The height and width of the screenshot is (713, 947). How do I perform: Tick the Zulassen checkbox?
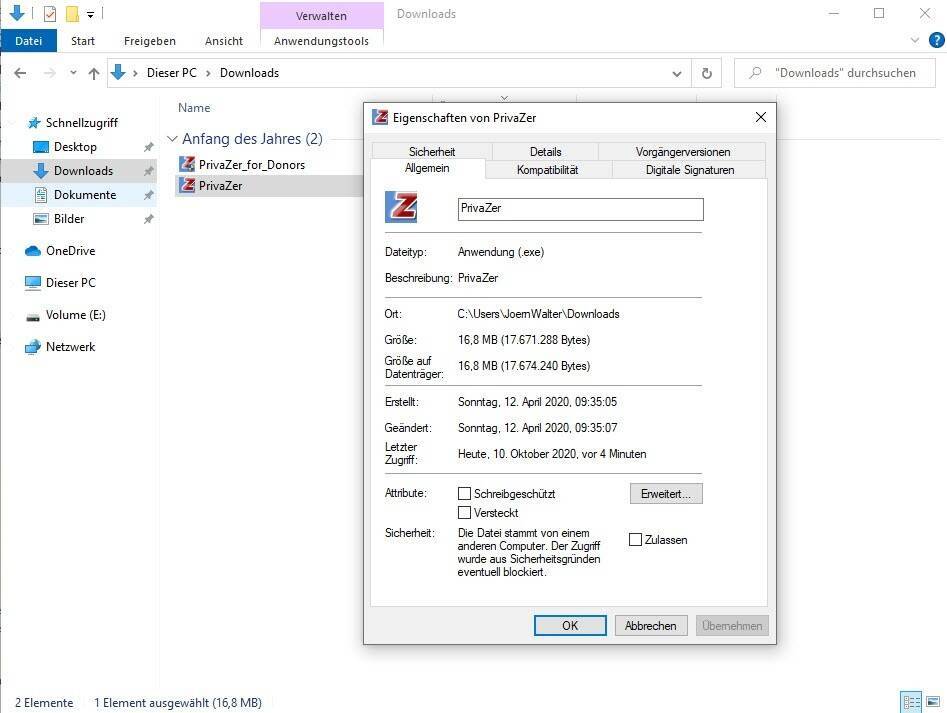click(635, 540)
